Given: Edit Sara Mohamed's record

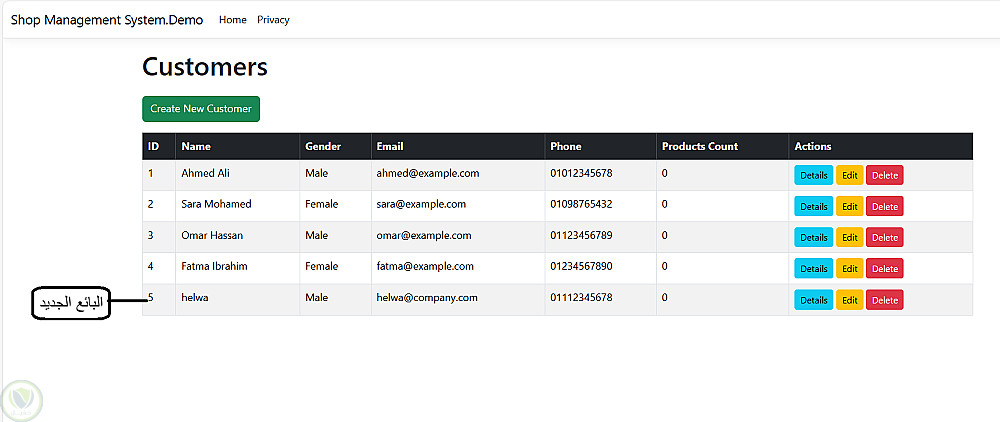Looking at the screenshot, I should (849, 206).
